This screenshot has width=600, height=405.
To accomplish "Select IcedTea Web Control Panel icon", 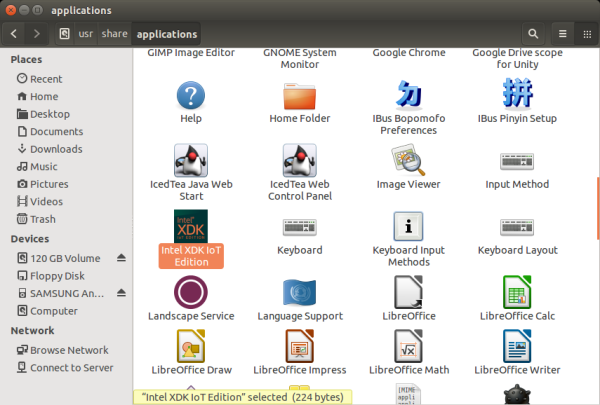I will click(300, 160).
